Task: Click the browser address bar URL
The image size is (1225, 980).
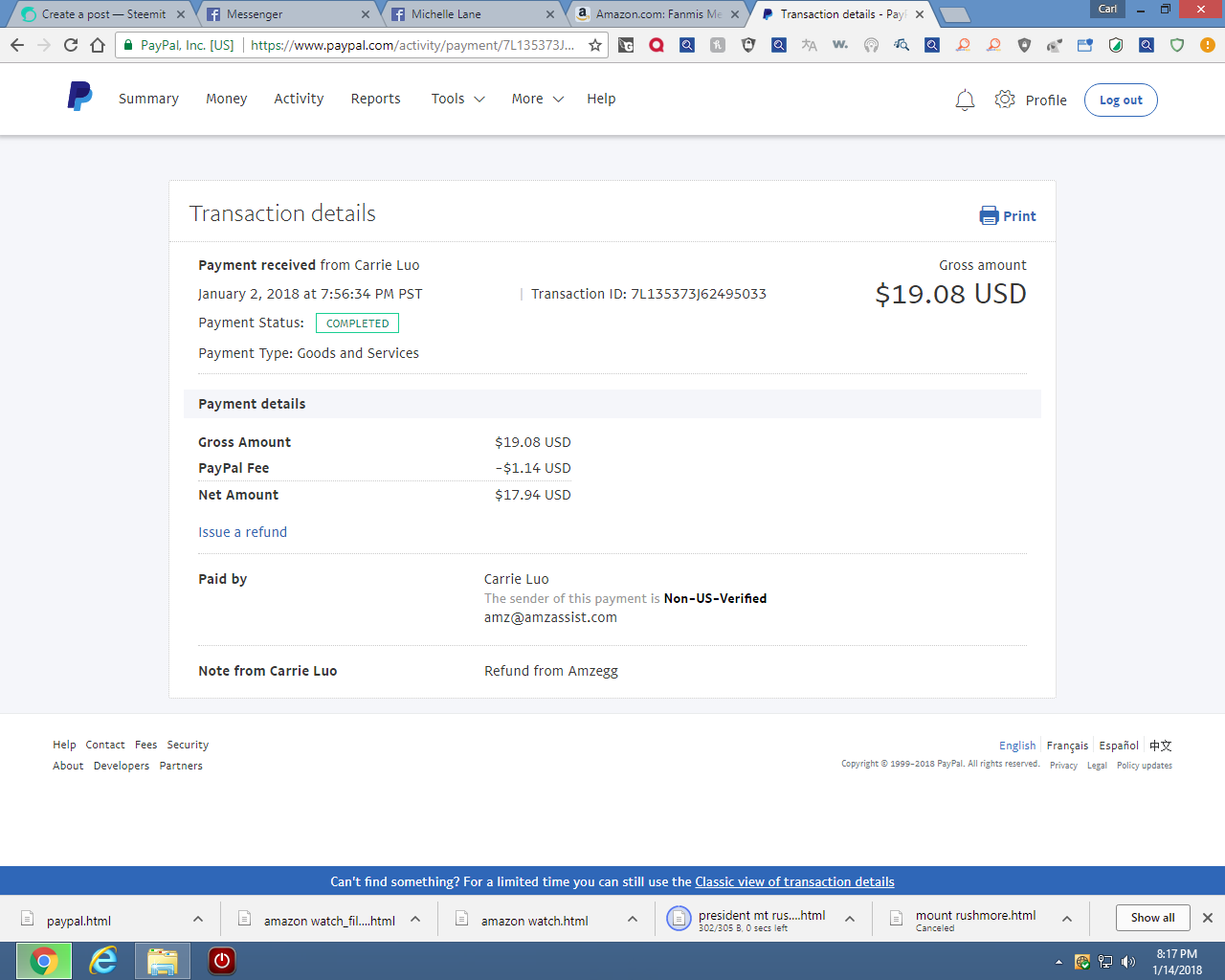Action: (x=412, y=45)
